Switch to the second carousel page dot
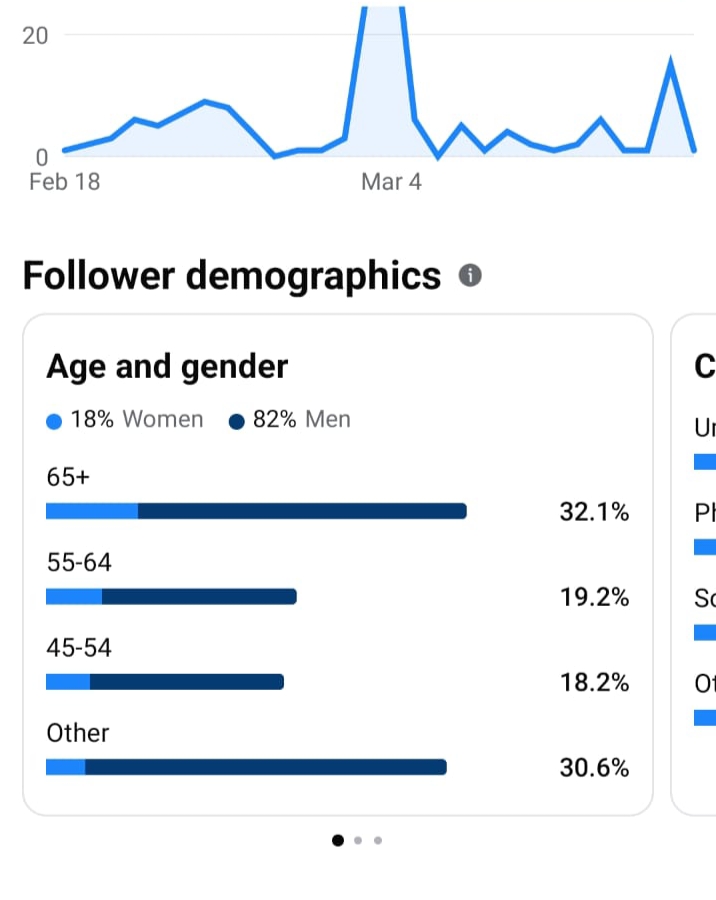 pyautogui.click(x=358, y=840)
